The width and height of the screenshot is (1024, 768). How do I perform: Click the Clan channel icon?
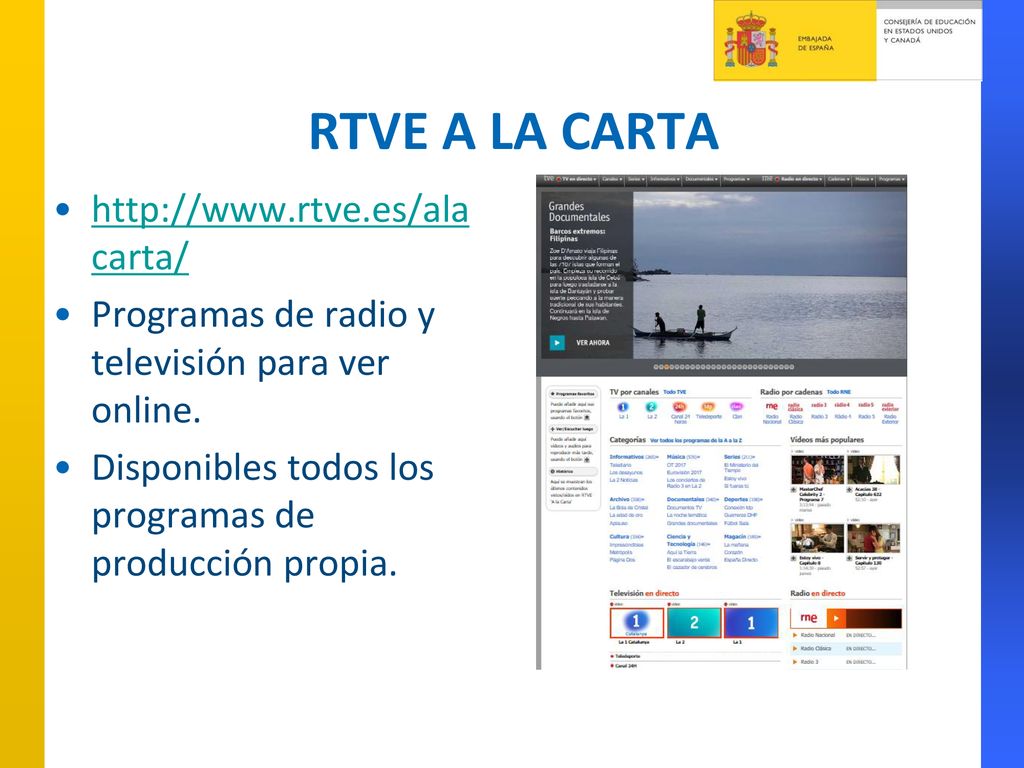pyautogui.click(x=736, y=407)
